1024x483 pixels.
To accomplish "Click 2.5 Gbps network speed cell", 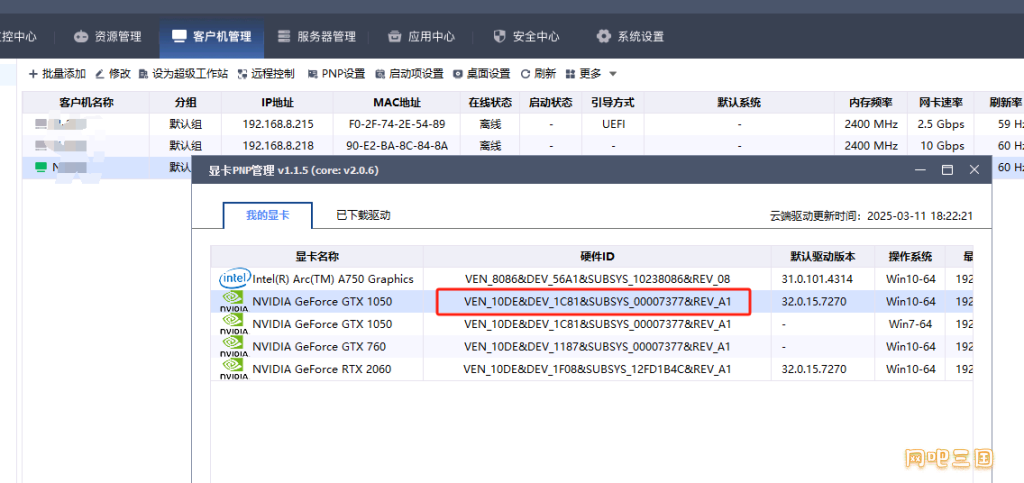I will point(941,124).
